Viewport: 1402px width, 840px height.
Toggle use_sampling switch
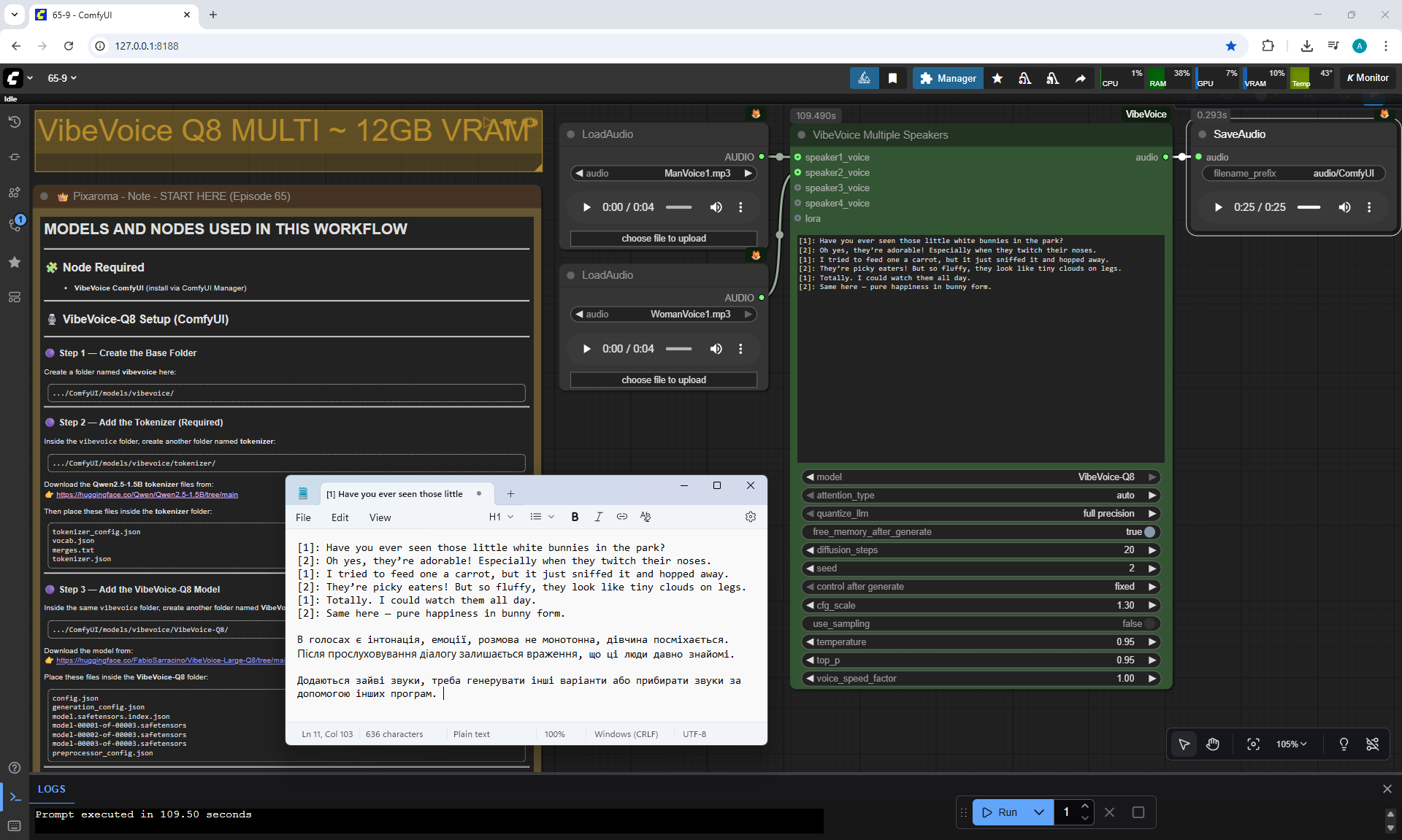pos(1149,624)
